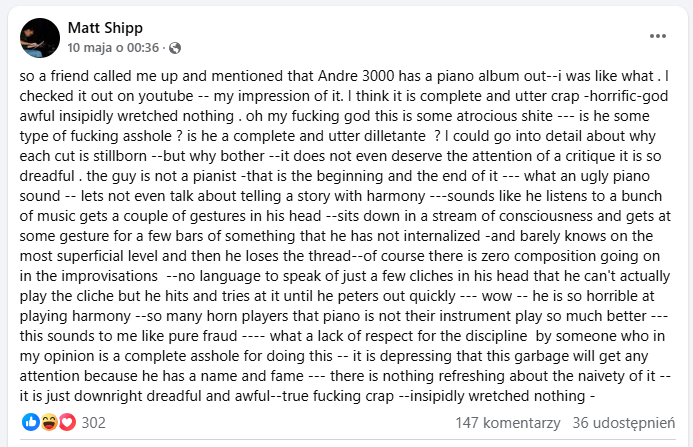Click the blue thumbs-up Like reaction icon
Image resolution: width=693 pixels, height=447 pixels.
(30, 422)
